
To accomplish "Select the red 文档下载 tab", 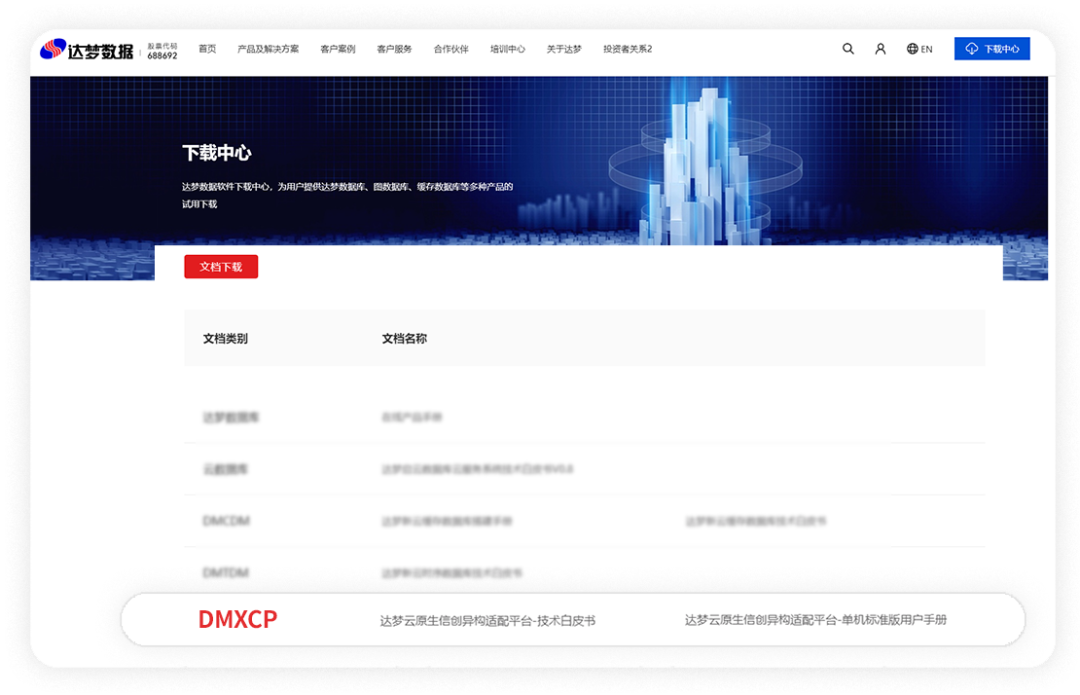I will pos(221,267).
